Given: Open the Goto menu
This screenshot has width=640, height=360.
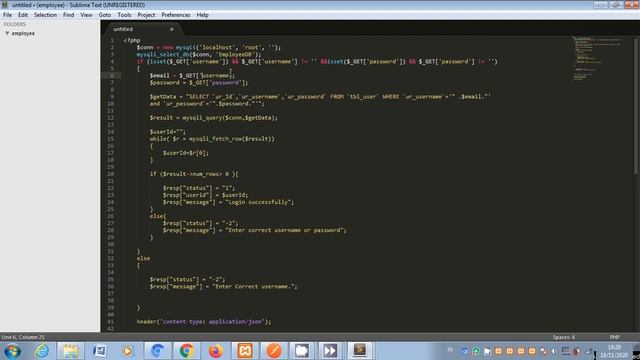Looking at the screenshot, I should [x=105, y=15].
